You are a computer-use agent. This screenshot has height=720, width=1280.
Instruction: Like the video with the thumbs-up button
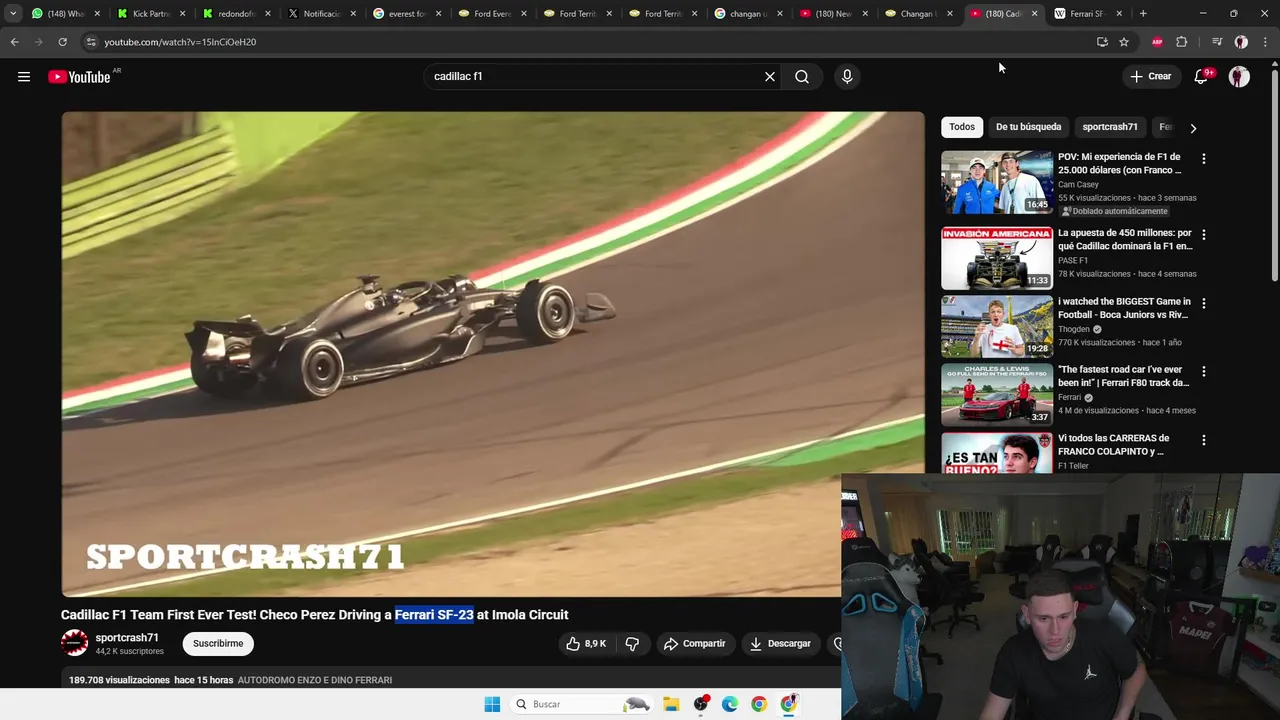586,644
